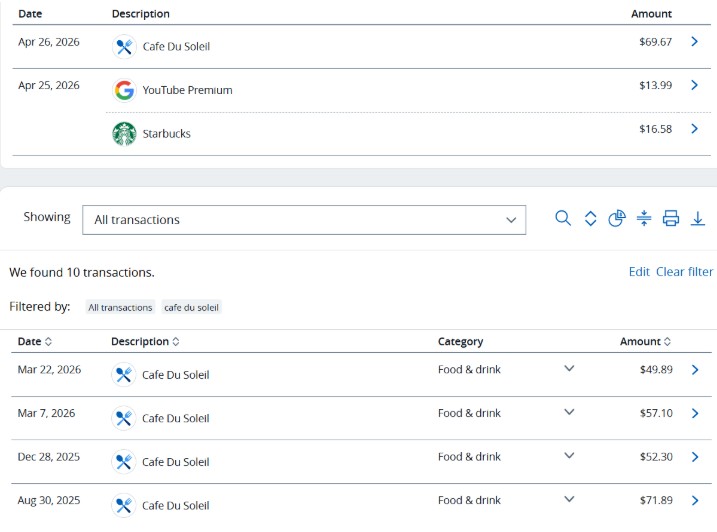Screen dimensions: 717x532
Task: Click the 'cafe du soleil' filter tag
Action: pyautogui.click(x=191, y=308)
